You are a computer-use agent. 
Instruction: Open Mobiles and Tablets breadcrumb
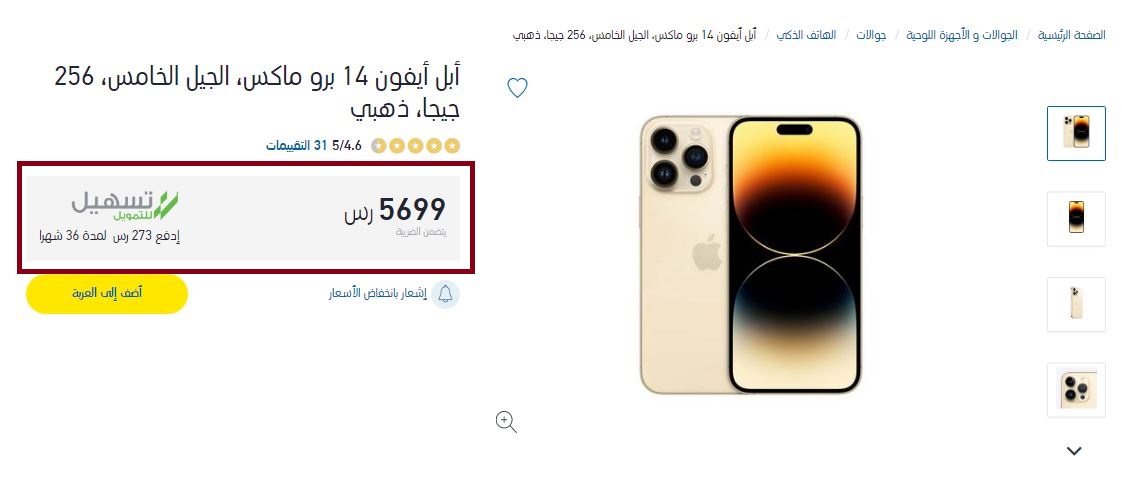(962, 35)
